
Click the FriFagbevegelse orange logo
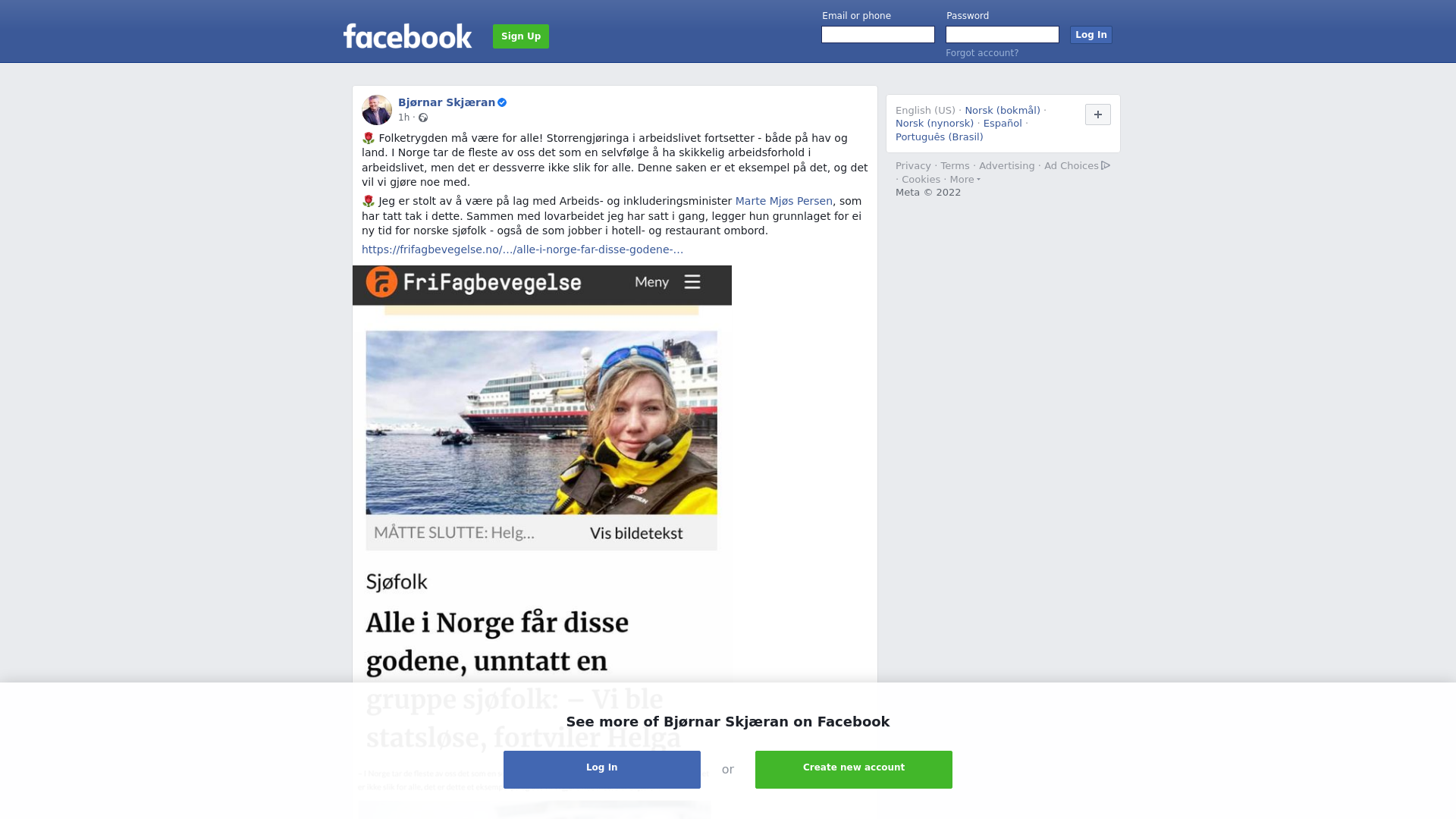381,282
